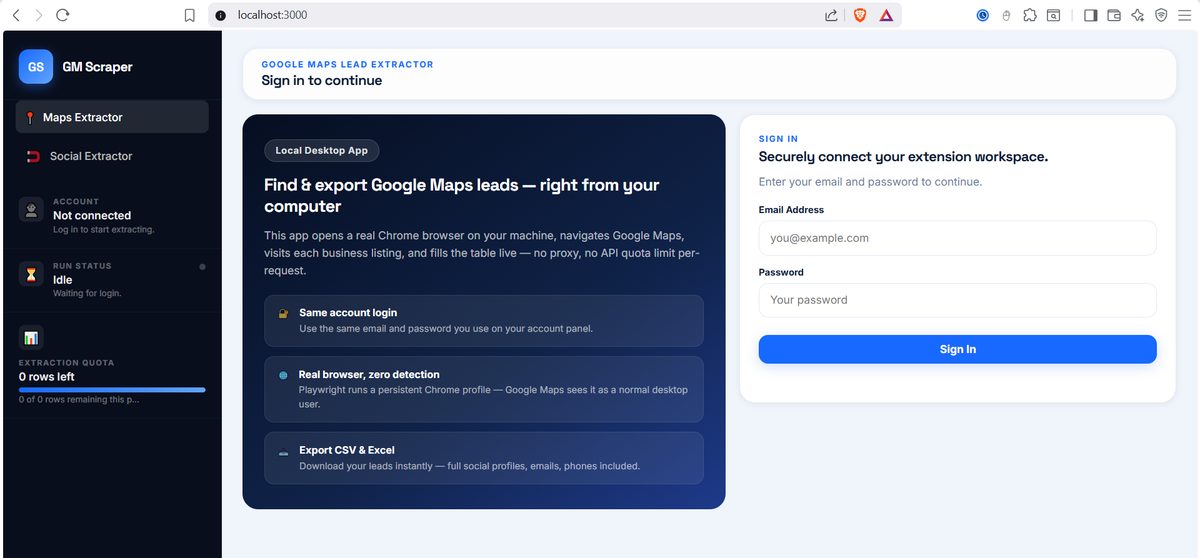
Task: Click the Local Desktop App badge
Action: click(321, 150)
